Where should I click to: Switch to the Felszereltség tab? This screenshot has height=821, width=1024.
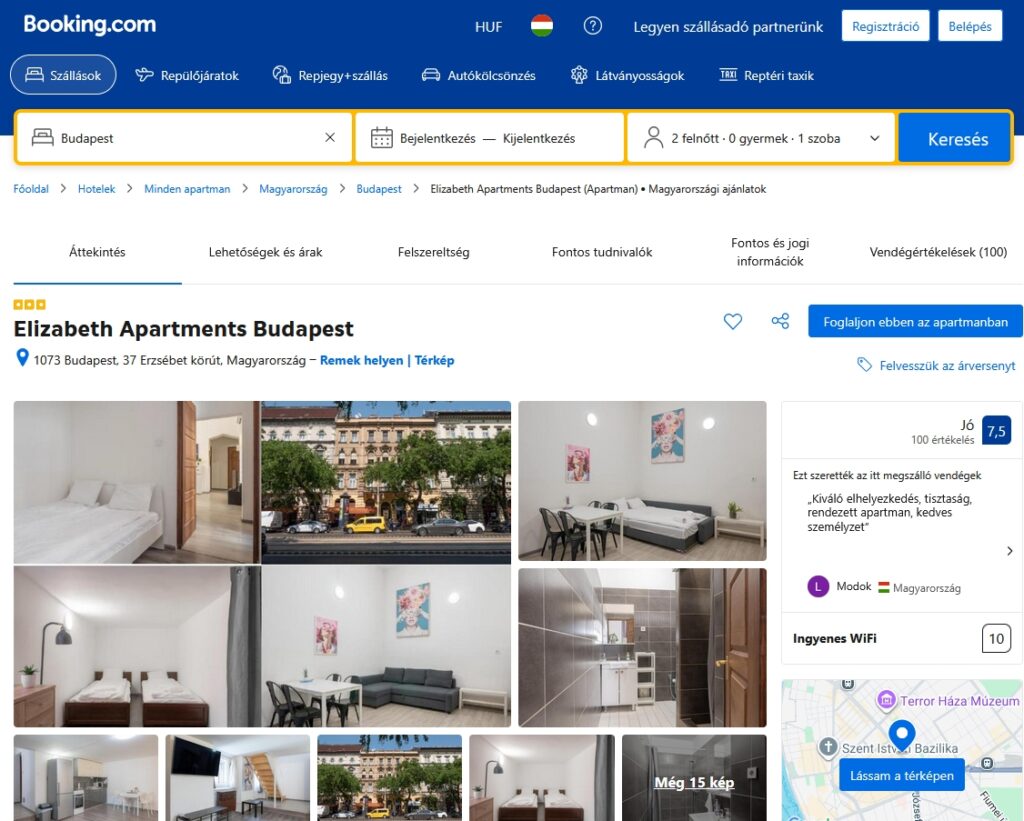(x=433, y=252)
